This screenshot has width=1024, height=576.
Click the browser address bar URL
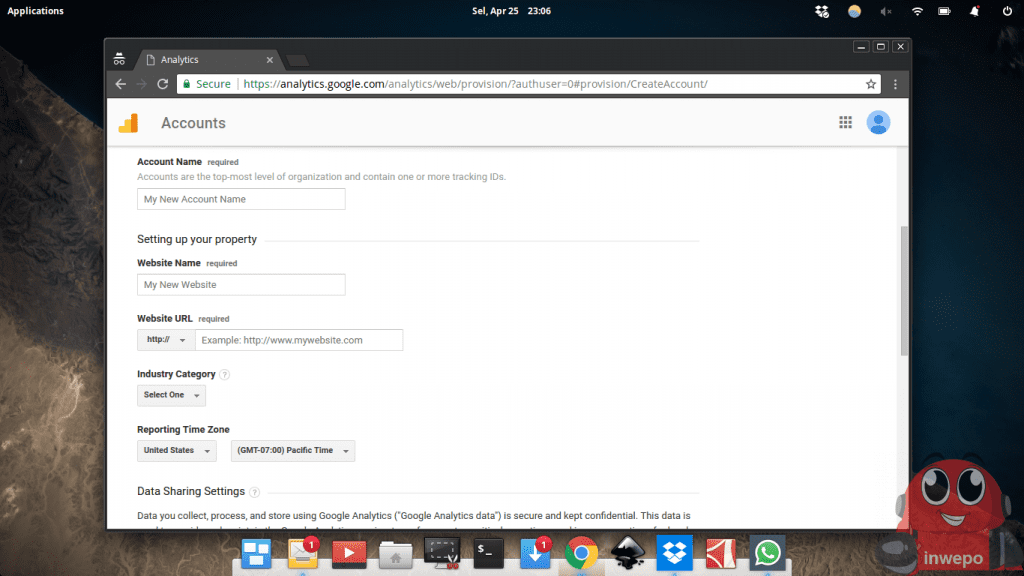click(475, 84)
